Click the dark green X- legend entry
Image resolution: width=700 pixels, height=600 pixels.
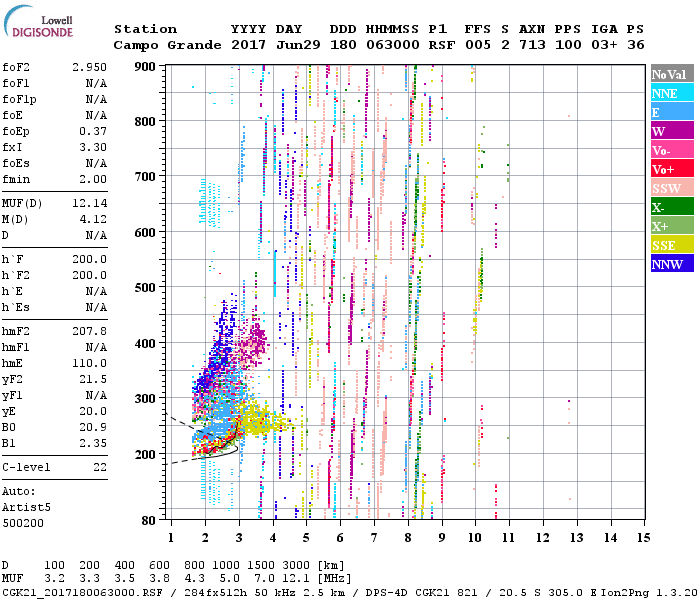click(x=672, y=207)
